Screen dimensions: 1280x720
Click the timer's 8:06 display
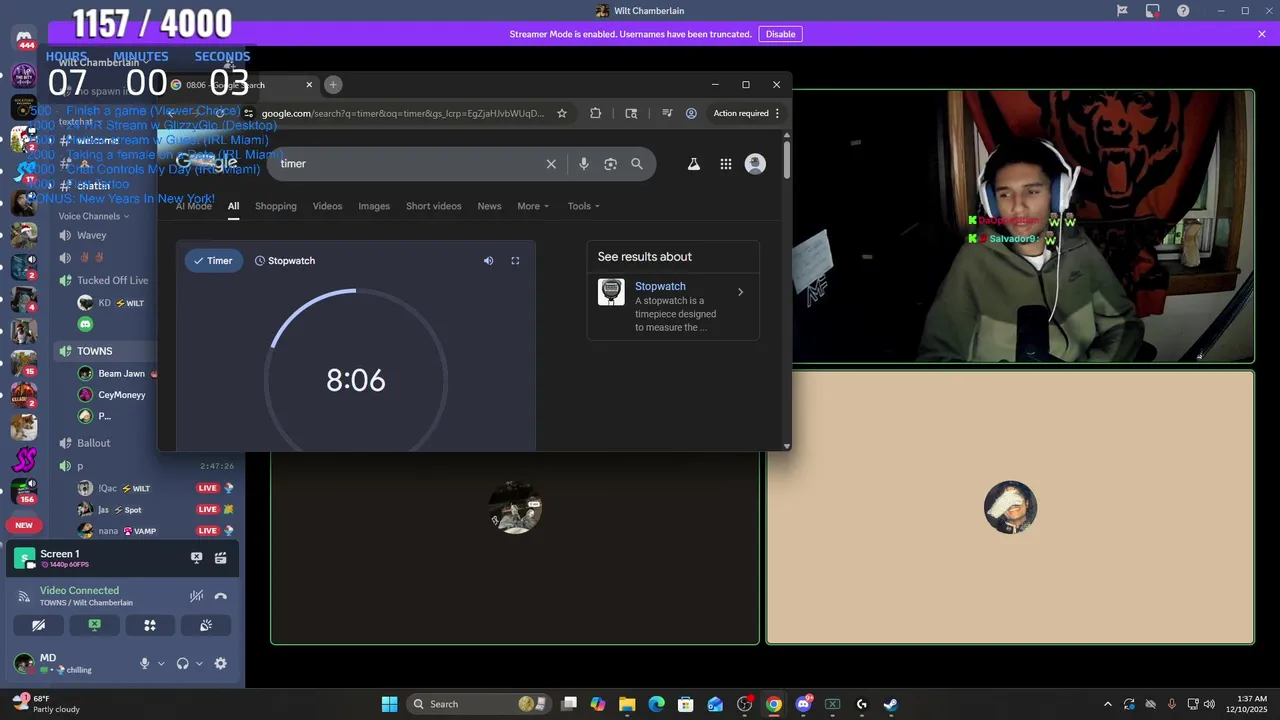click(356, 381)
